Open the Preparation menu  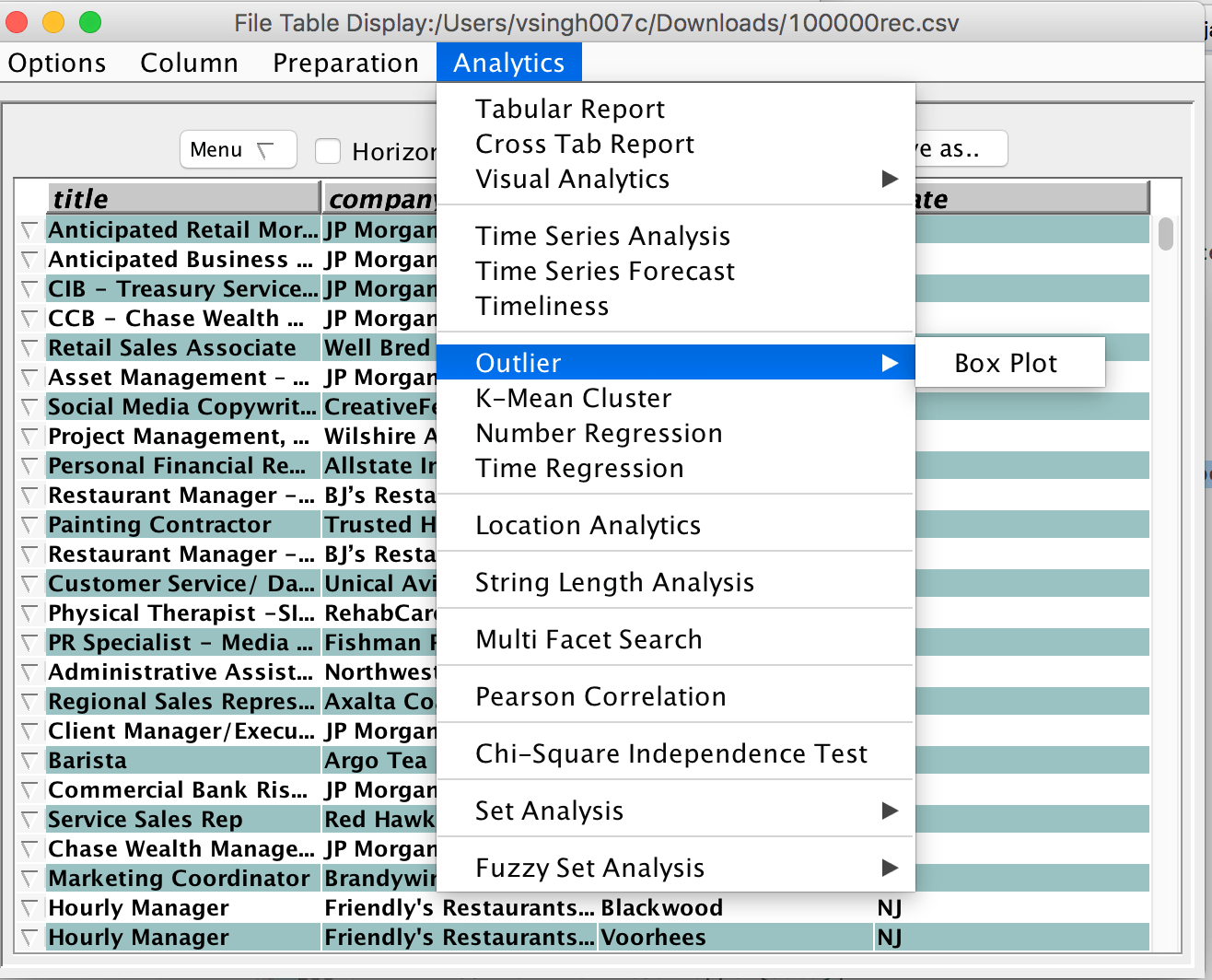coord(345,63)
